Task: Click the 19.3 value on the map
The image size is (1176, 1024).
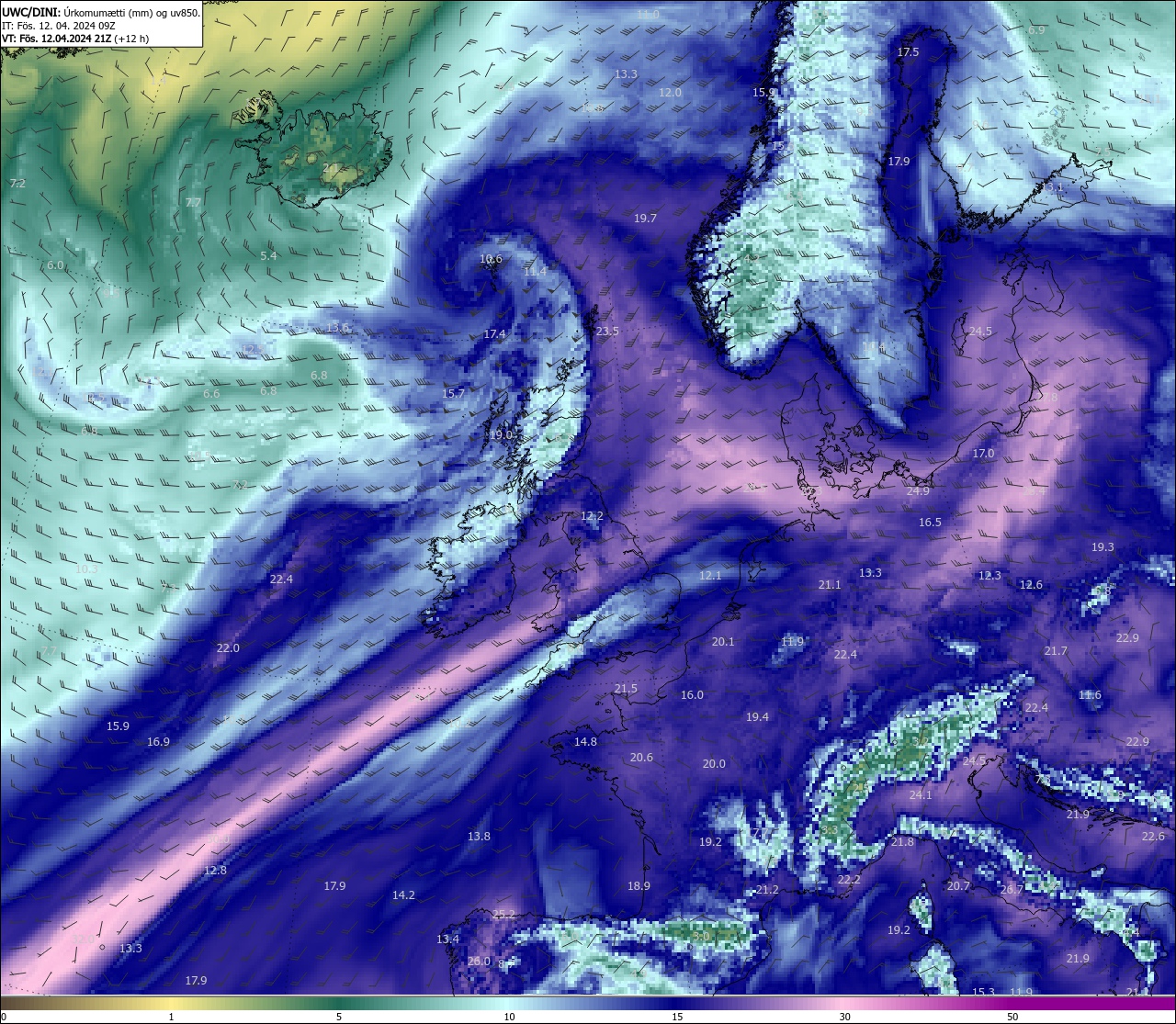Action: [x=1102, y=547]
